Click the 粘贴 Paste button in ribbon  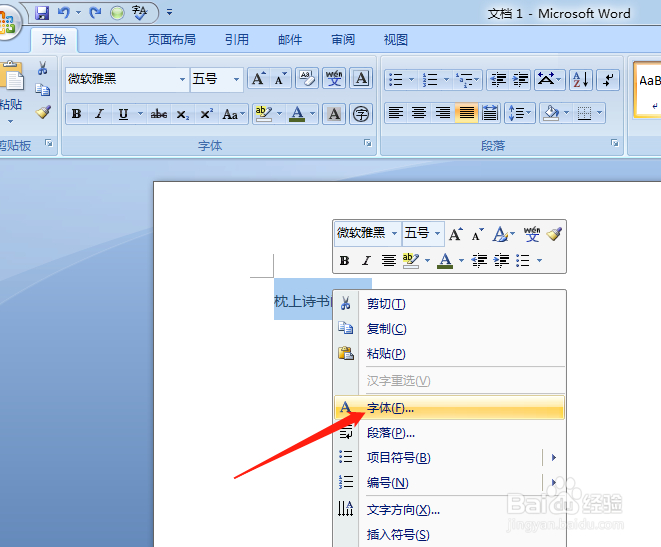11,92
